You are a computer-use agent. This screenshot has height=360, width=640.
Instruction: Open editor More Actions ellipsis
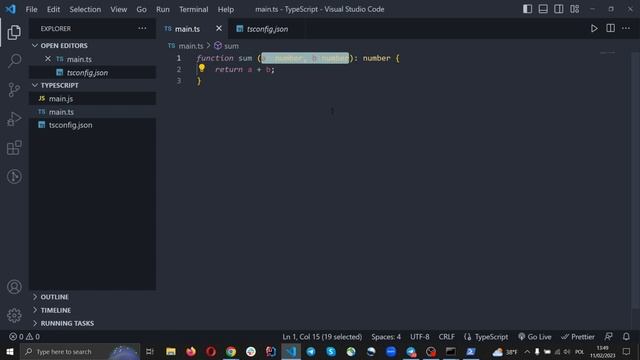[626, 29]
